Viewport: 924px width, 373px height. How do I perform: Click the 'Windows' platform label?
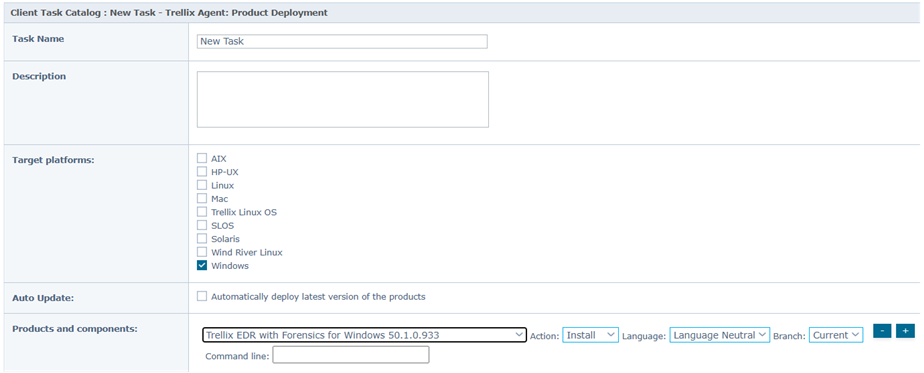[x=230, y=266]
